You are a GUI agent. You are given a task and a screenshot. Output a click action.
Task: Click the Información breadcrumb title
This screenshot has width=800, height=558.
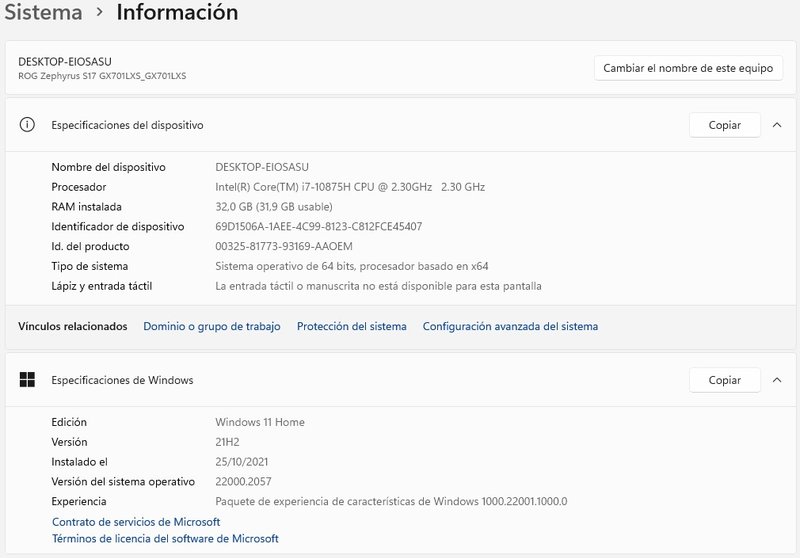[177, 12]
